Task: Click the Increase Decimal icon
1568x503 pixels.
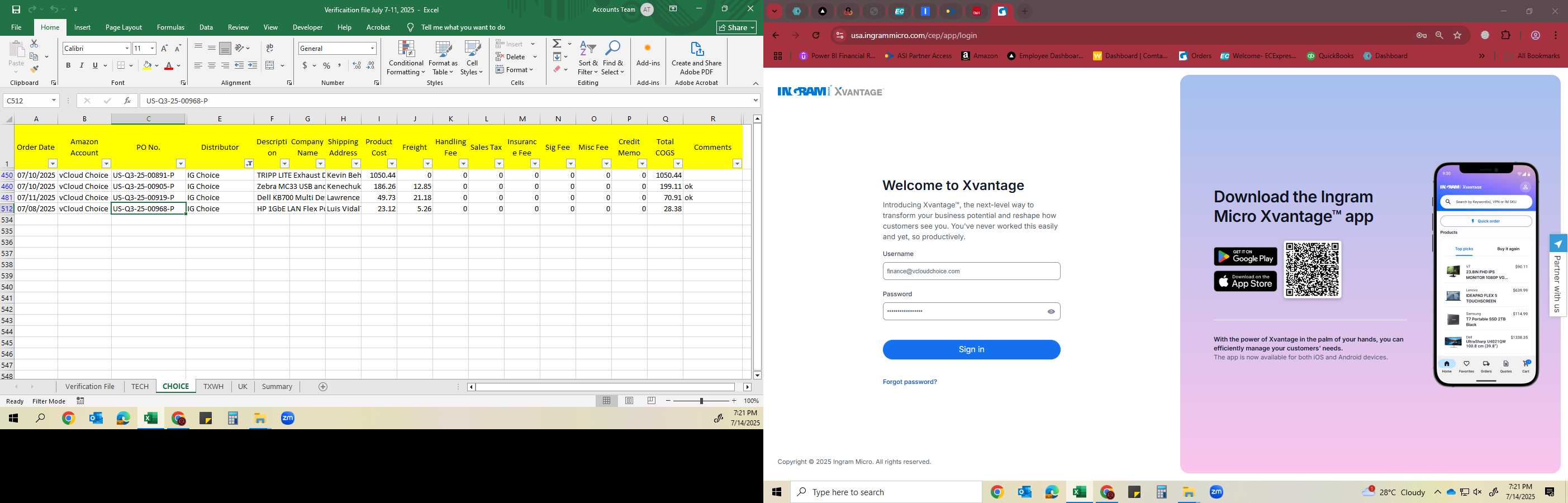Action: pyautogui.click(x=357, y=66)
